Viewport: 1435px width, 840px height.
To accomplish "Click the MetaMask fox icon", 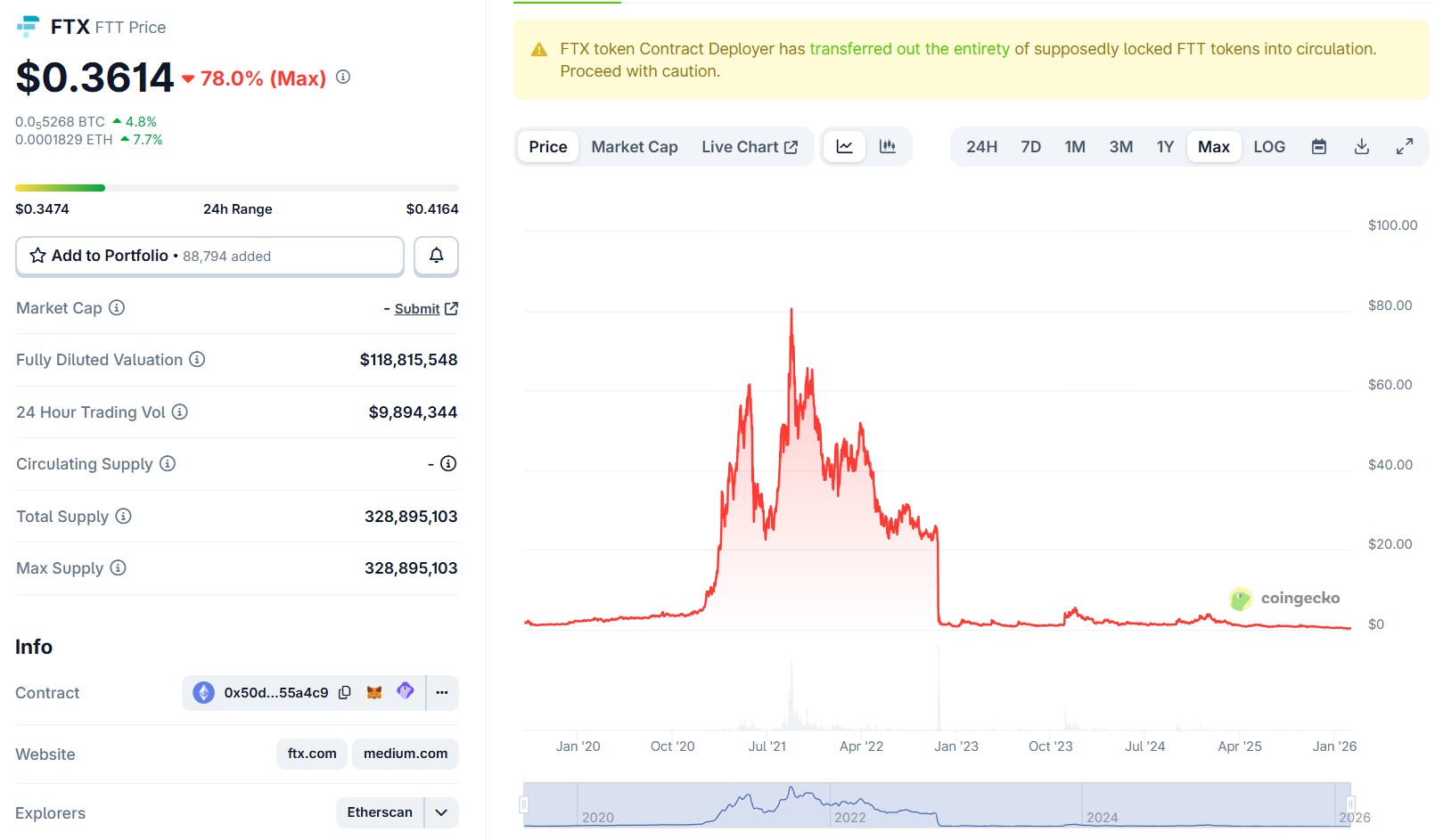I will (374, 692).
